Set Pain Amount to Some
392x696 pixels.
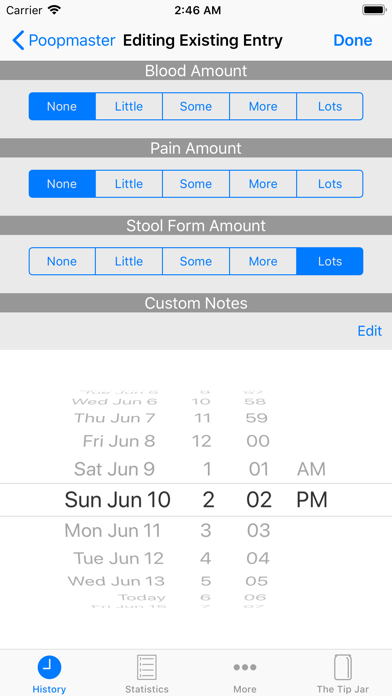[196, 184]
